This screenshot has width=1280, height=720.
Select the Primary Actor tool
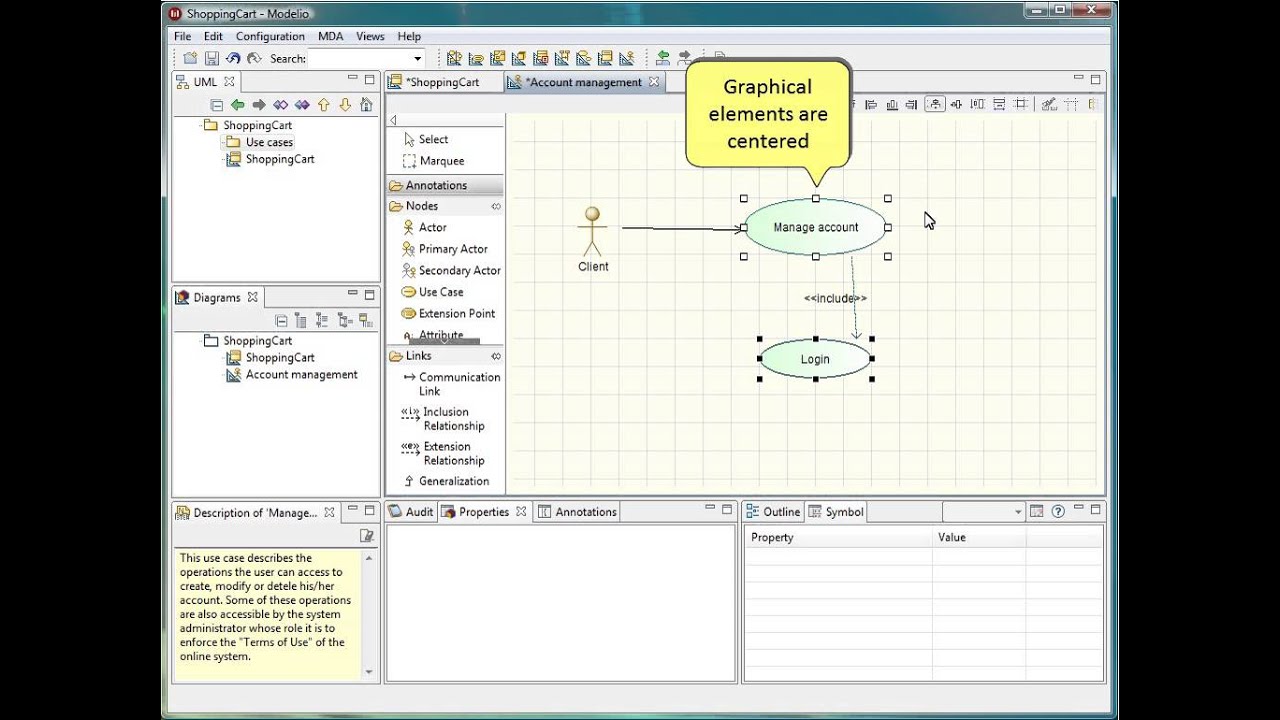(445, 249)
